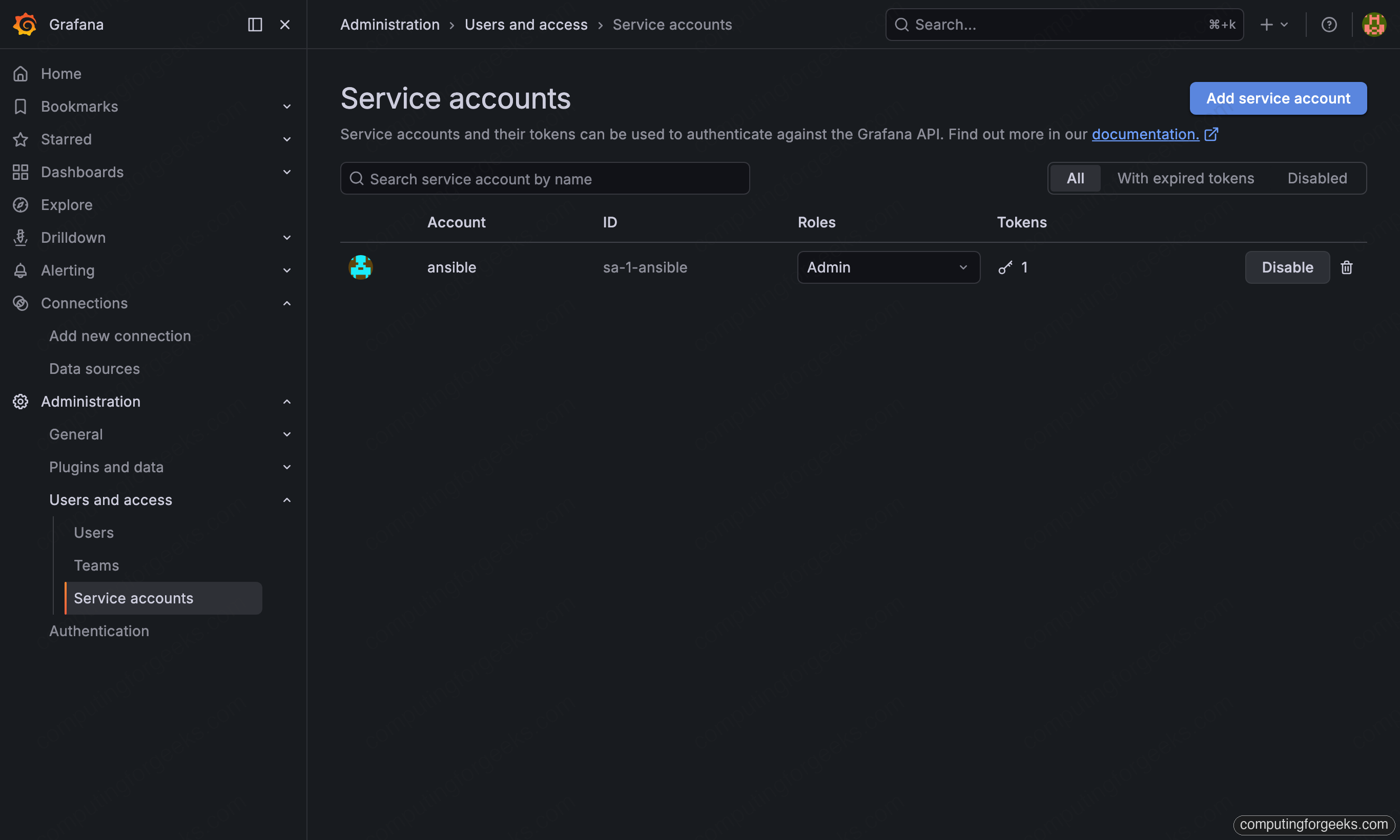Click the token key icon

[1005, 267]
